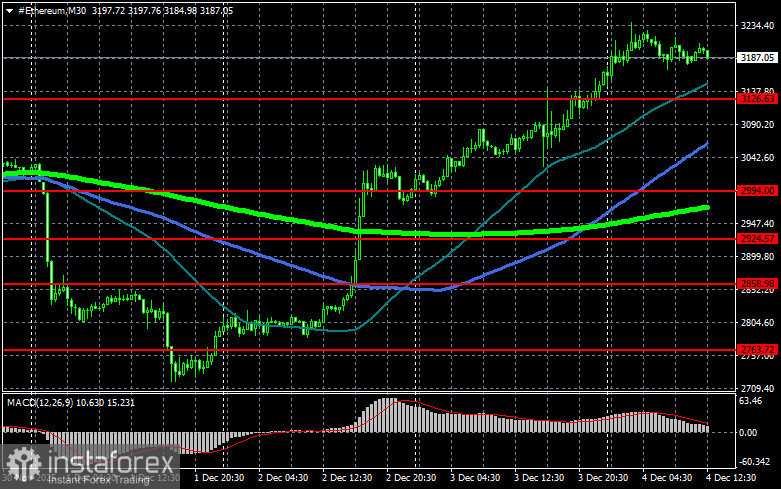Click the 3 Dec 04:30 time label
This screenshot has height=489, width=781.
(x=475, y=478)
